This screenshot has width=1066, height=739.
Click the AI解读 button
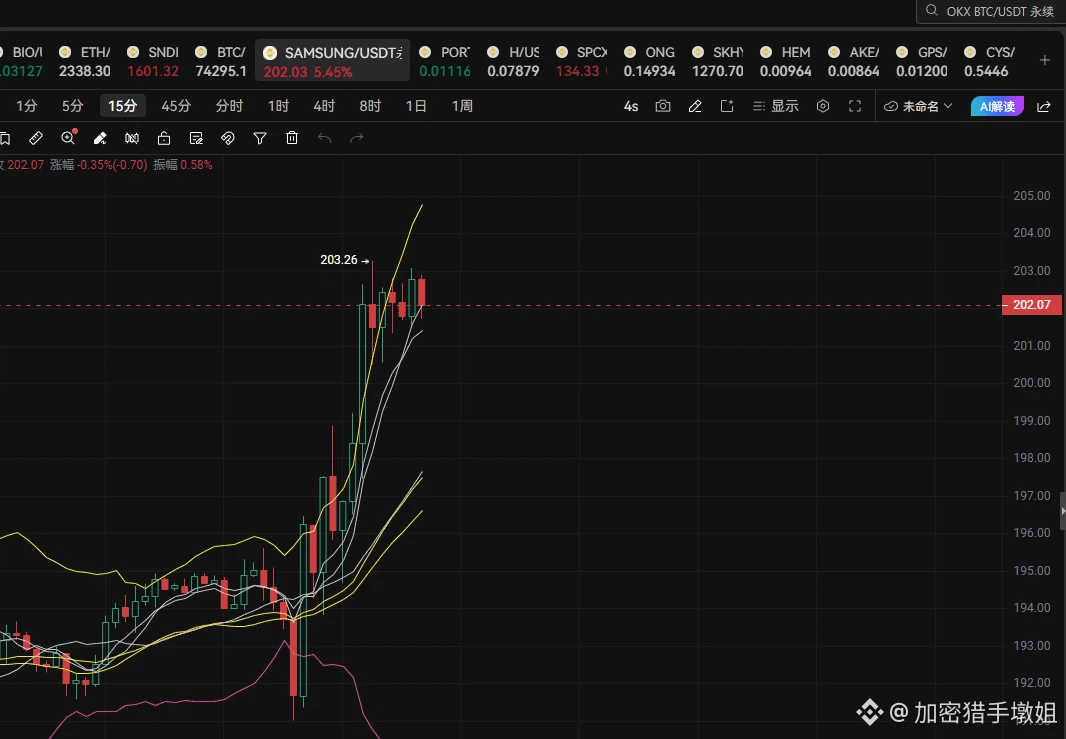(997, 106)
